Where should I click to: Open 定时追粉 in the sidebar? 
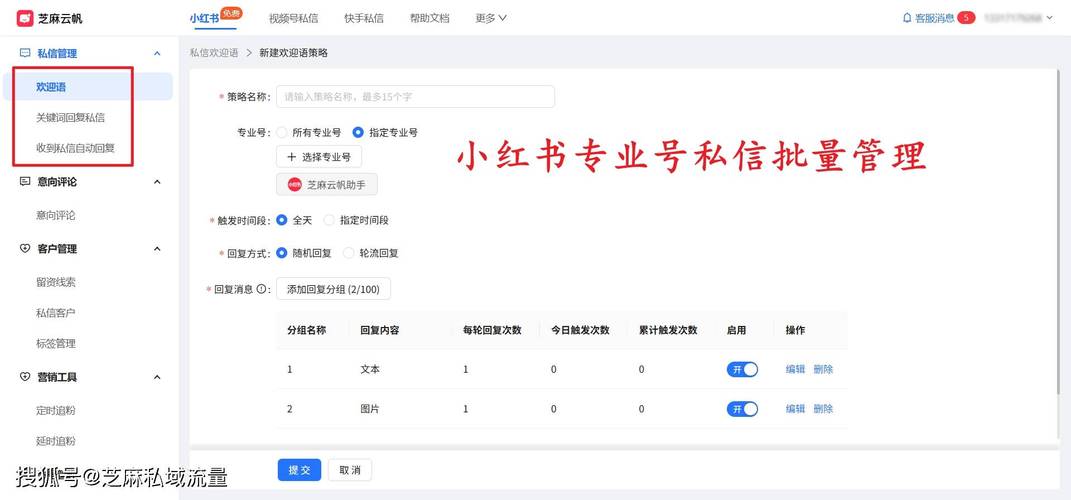(x=55, y=411)
